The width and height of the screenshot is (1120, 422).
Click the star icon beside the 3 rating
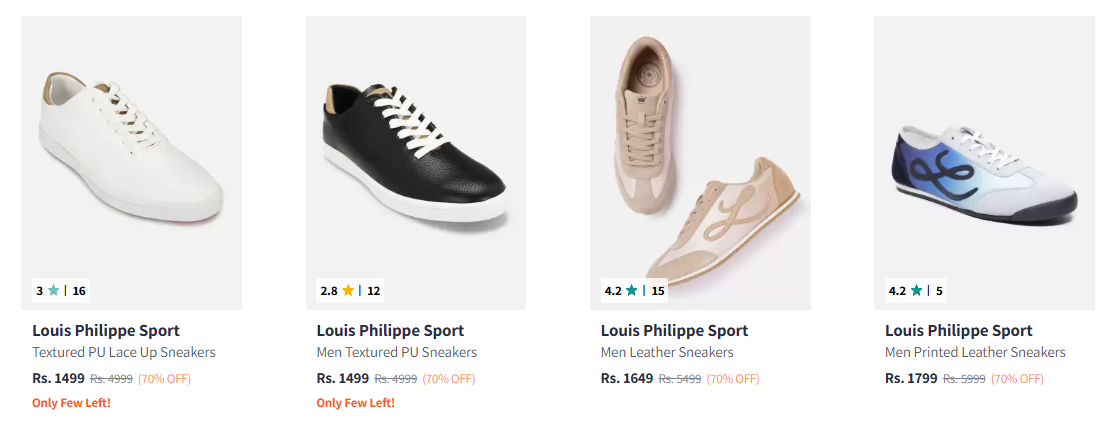coord(53,291)
